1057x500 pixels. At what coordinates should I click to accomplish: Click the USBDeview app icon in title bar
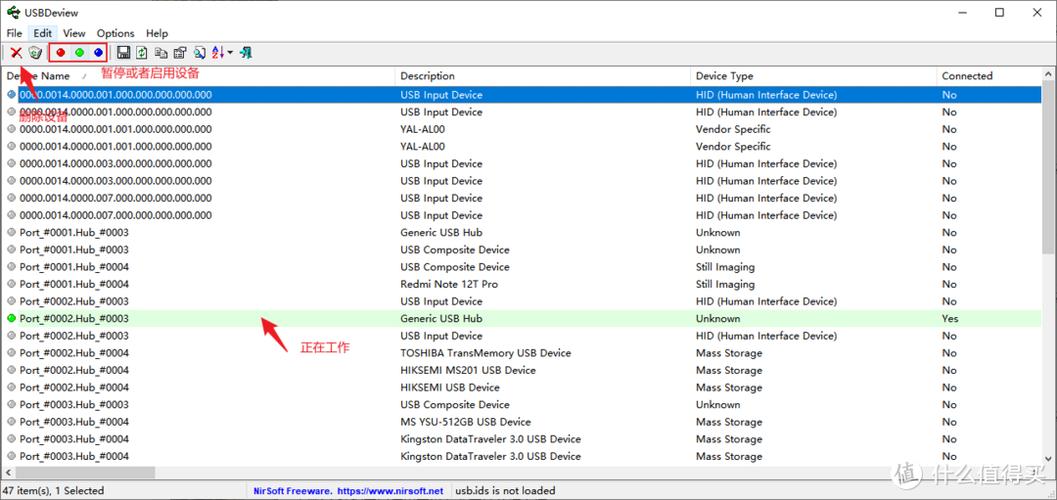click(13, 12)
